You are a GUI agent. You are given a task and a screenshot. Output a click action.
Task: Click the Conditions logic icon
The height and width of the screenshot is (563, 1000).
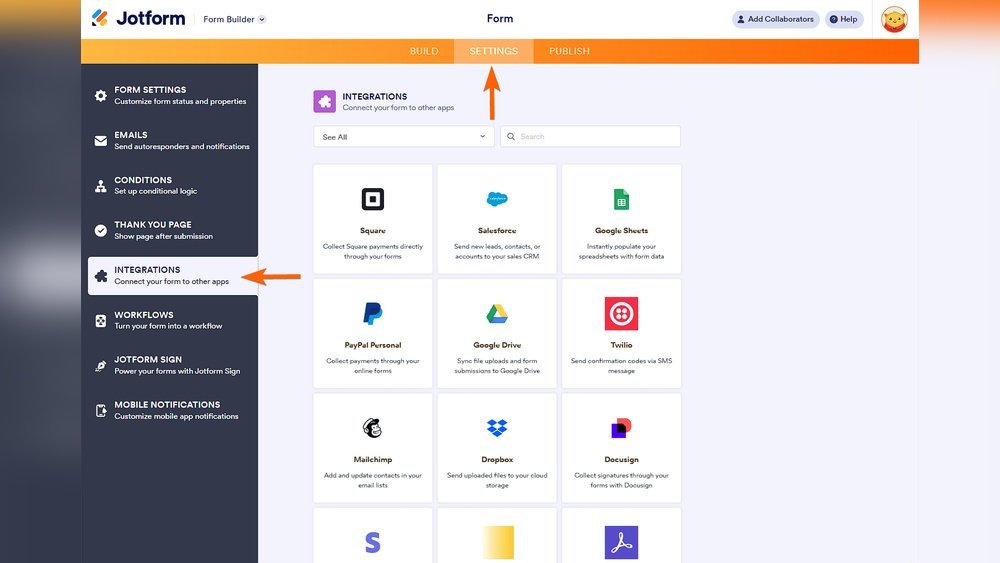click(x=101, y=186)
